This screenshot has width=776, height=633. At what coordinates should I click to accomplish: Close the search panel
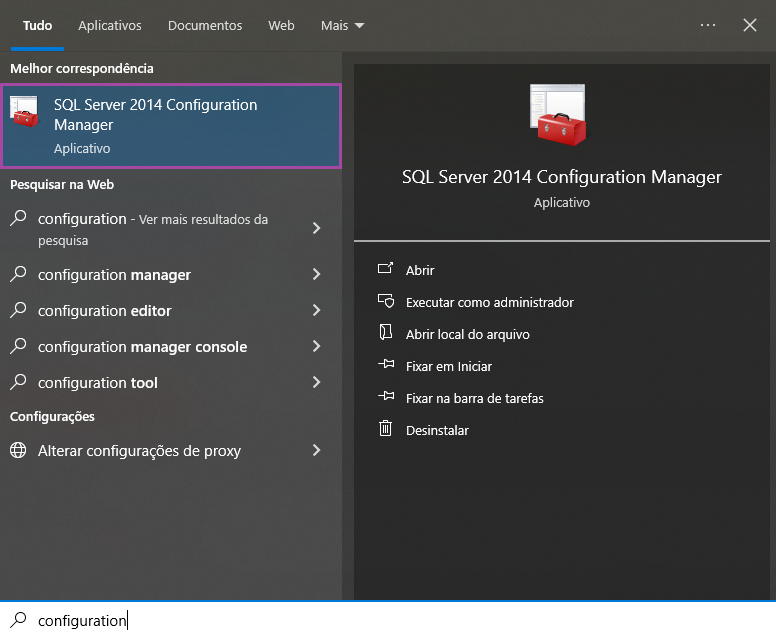(x=750, y=25)
